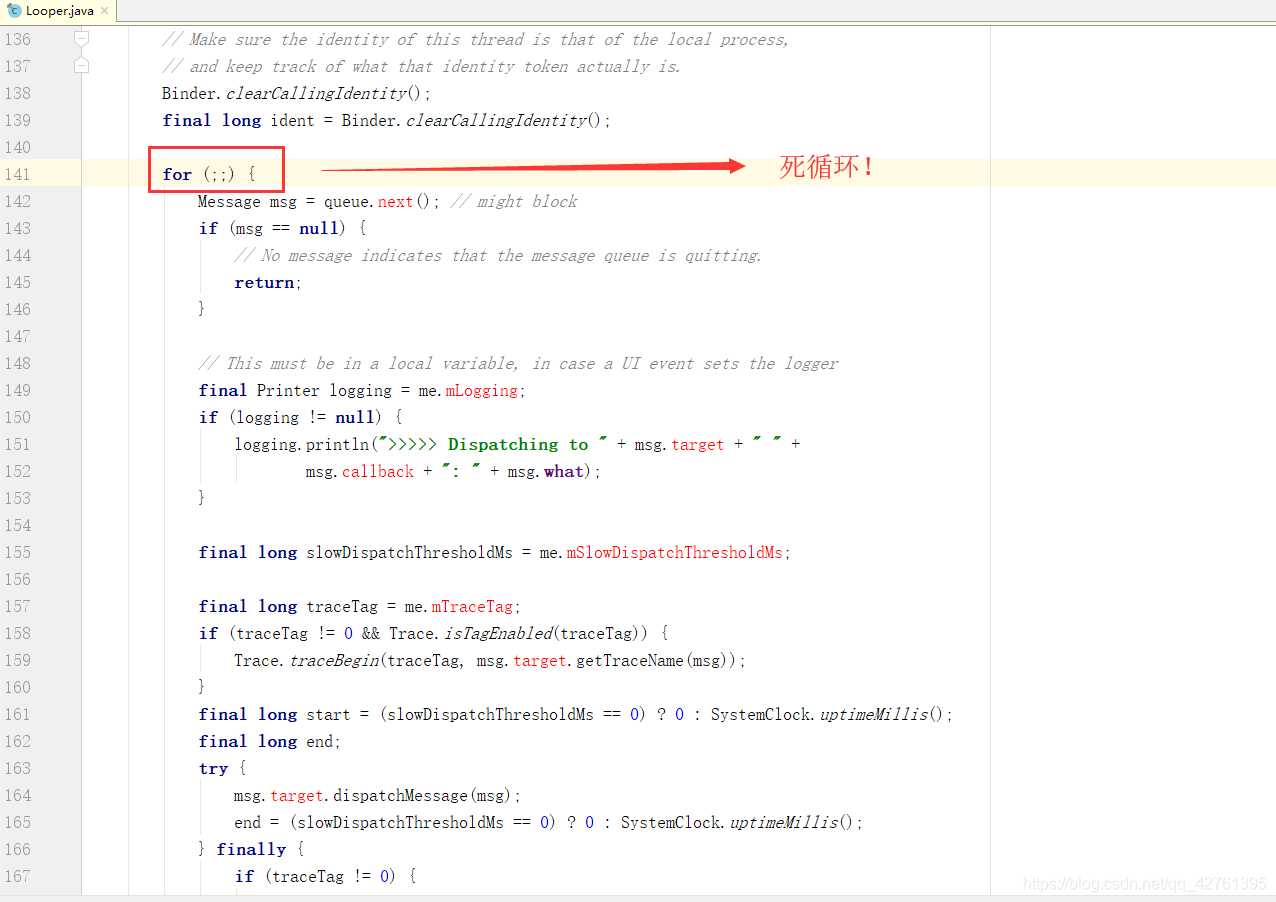Collapse the comment fold marker at line 136

pyautogui.click(x=82, y=39)
